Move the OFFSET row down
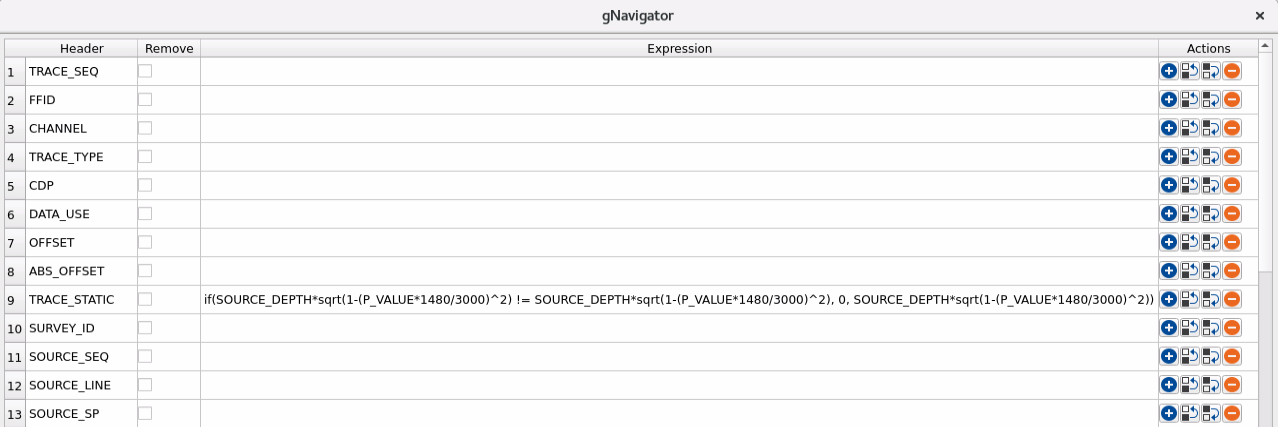 click(x=1211, y=242)
